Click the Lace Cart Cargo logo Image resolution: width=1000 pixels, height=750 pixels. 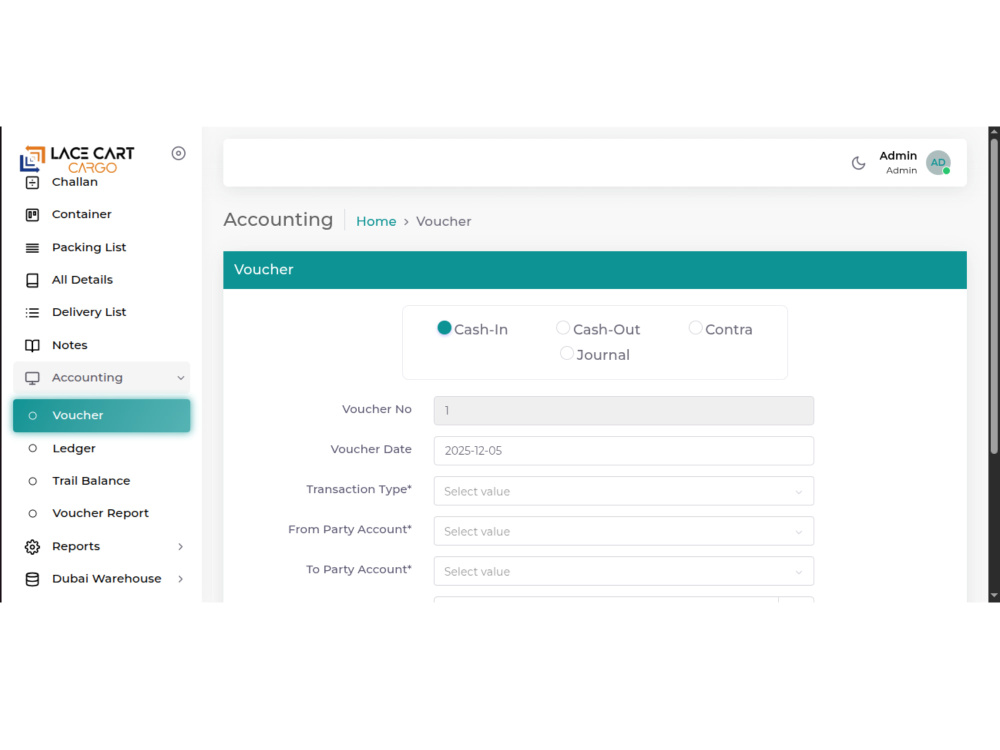[77, 159]
